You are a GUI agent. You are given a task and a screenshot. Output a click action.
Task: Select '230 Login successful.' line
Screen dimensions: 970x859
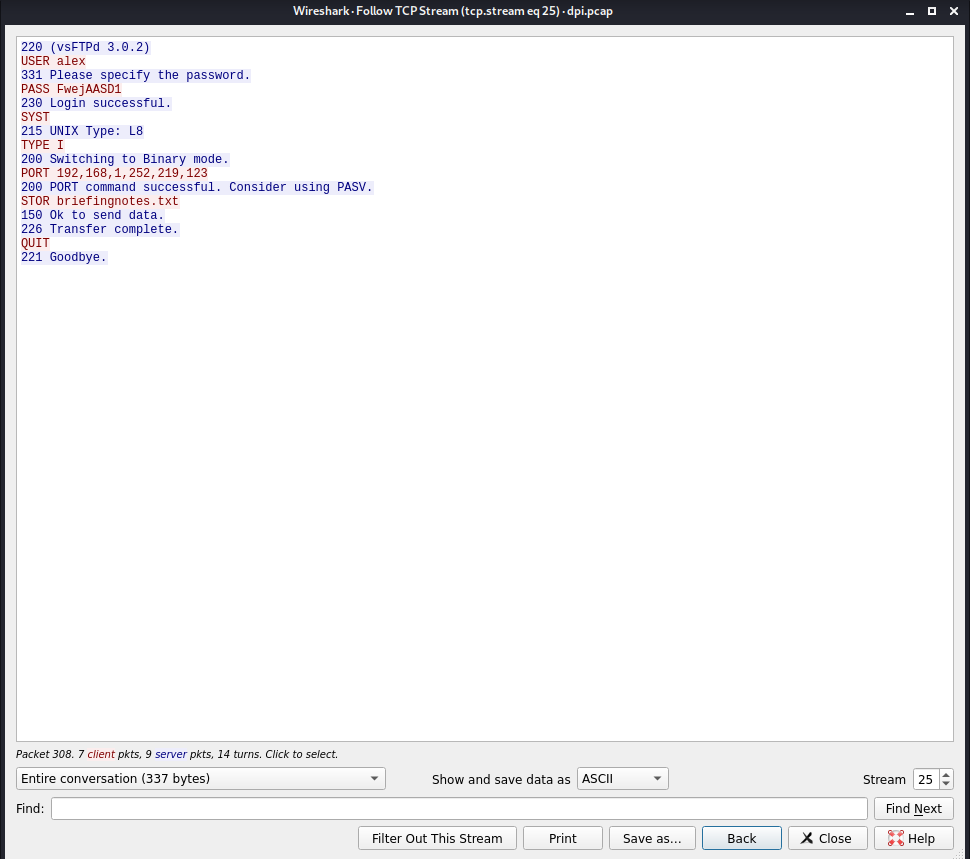96,103
